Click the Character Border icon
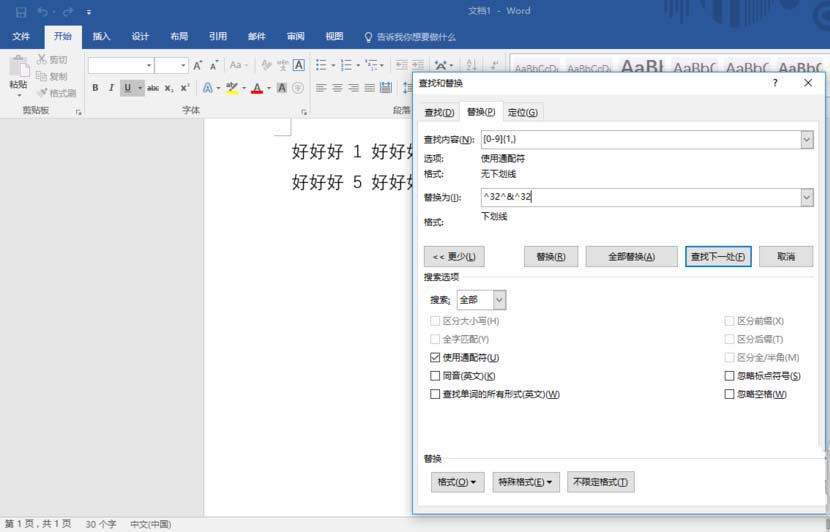The height and width of the screenshot is (532, 830). pos(299,65)
